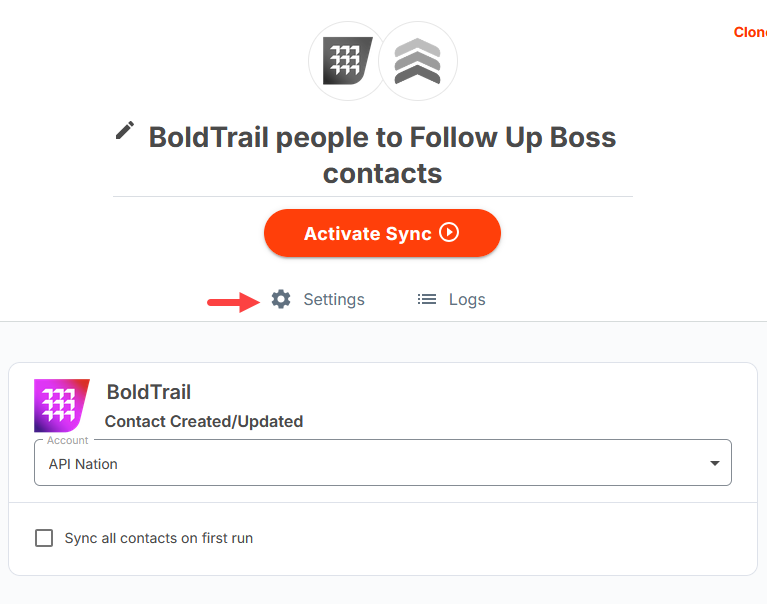Click the "Sync all contacts on first run" label

pos(158,538)
